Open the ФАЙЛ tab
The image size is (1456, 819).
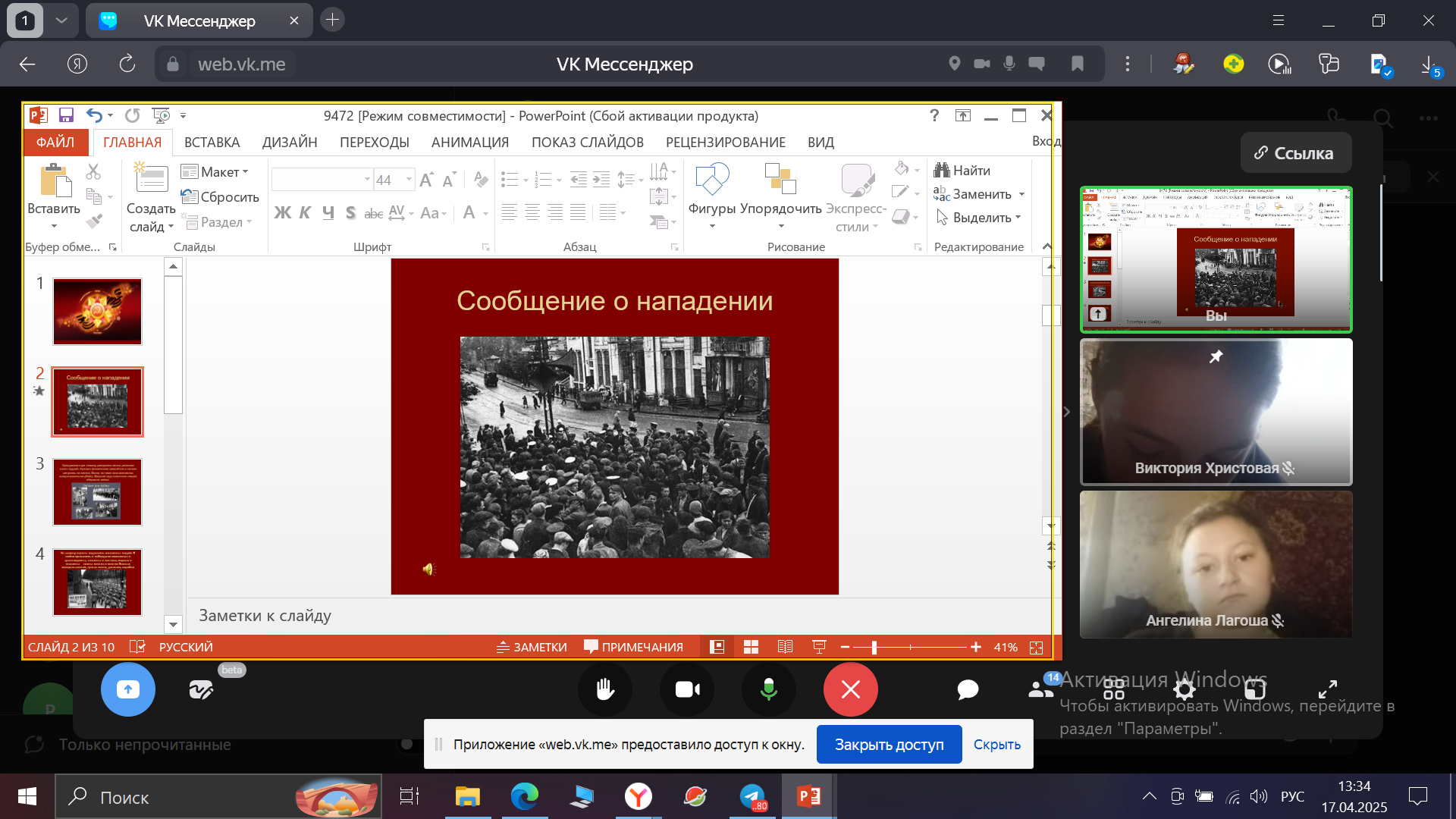(x=55, y=142)
